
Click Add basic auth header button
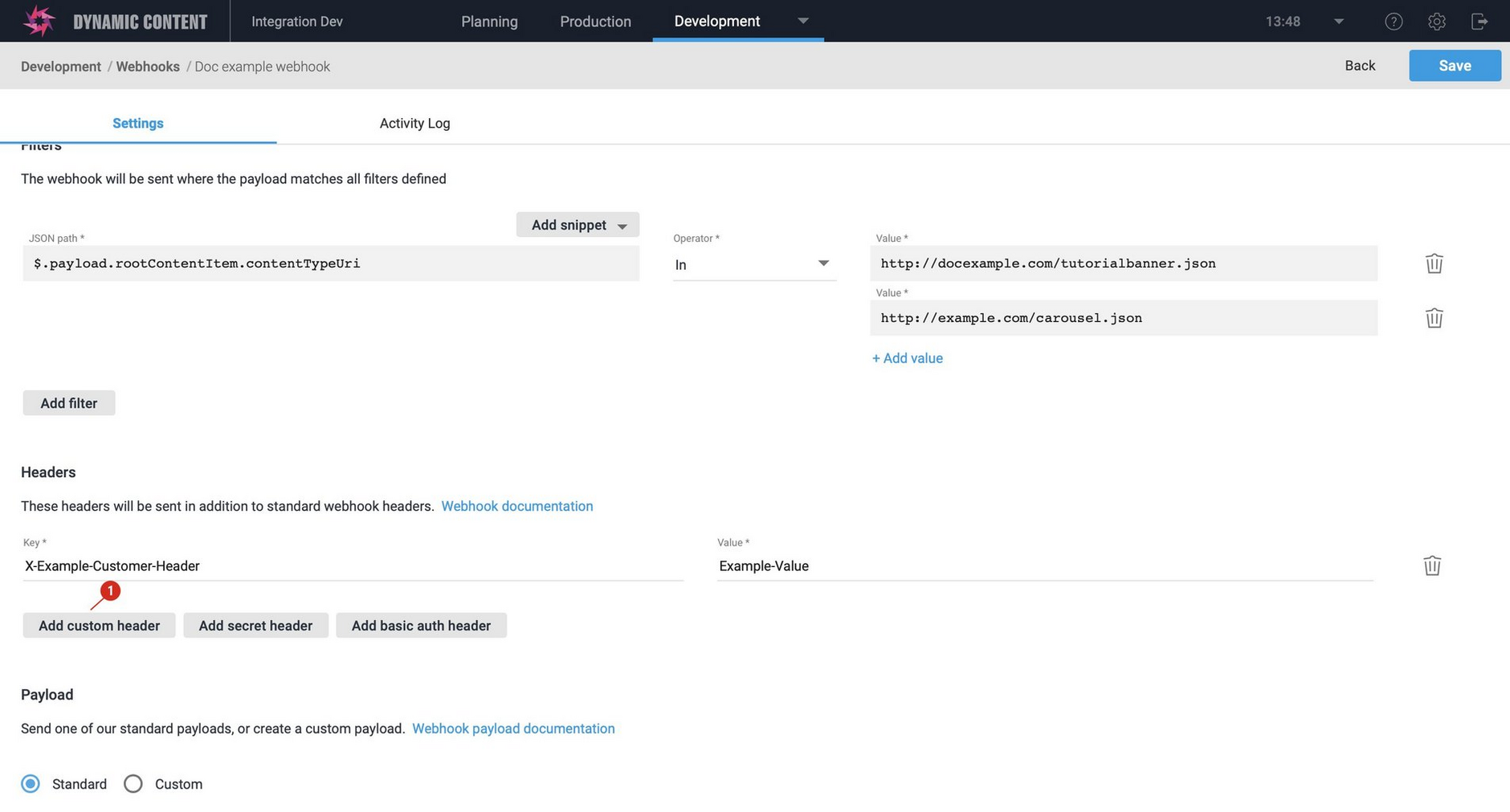[x=421, y=626]
